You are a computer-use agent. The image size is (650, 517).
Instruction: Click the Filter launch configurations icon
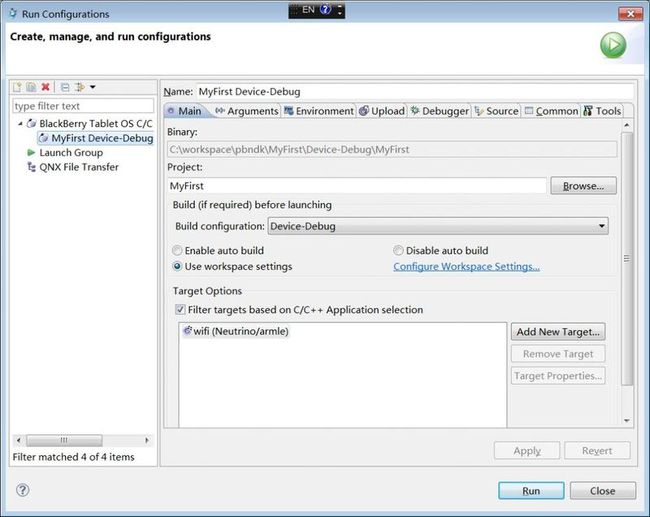pyautogui.click(x=79, y=87)
